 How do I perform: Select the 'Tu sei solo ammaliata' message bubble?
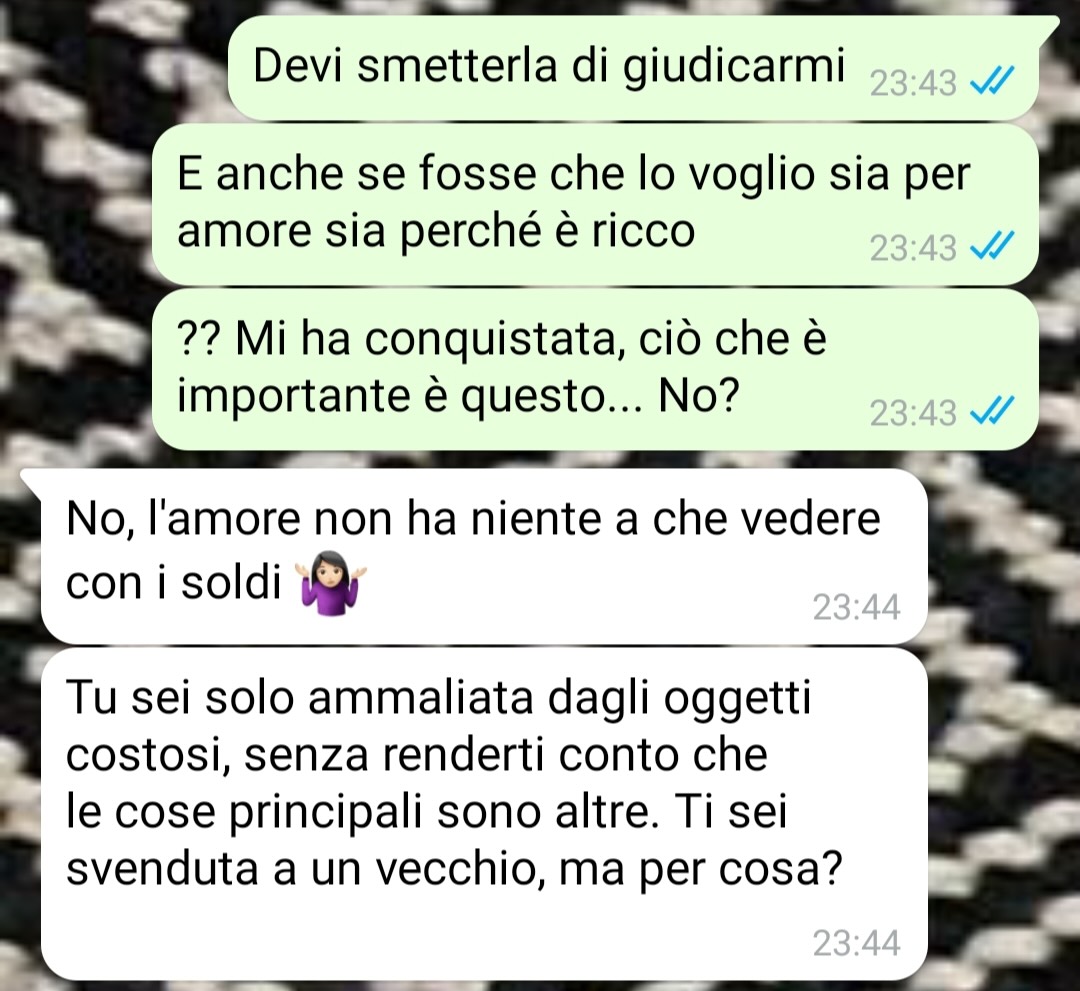(x=485, y=813)
